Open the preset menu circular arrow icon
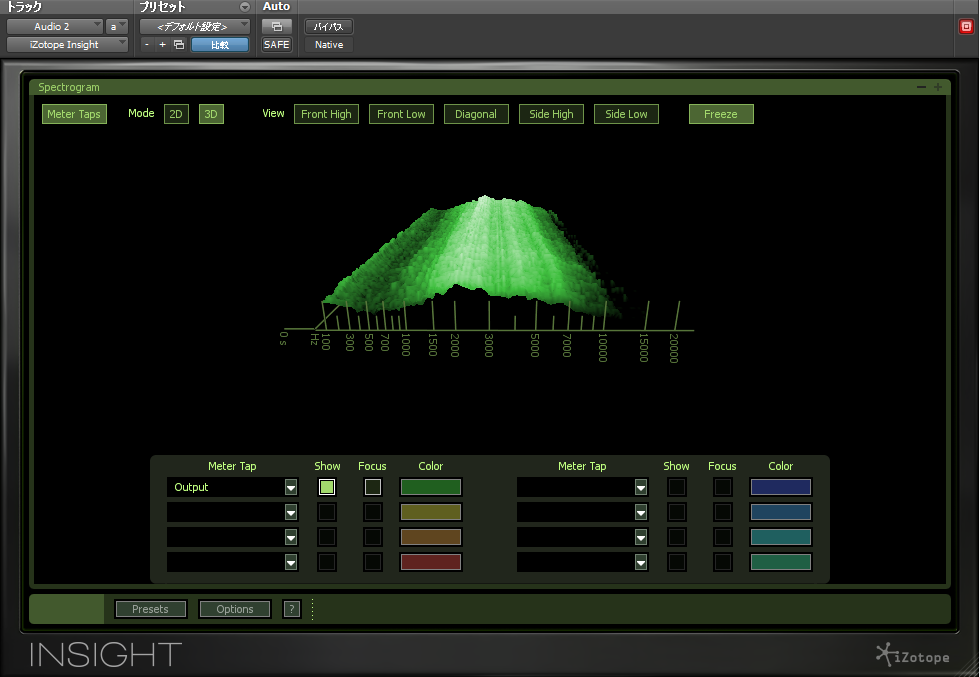Screen dimensions: 980x677 click(x=245, y=7)
